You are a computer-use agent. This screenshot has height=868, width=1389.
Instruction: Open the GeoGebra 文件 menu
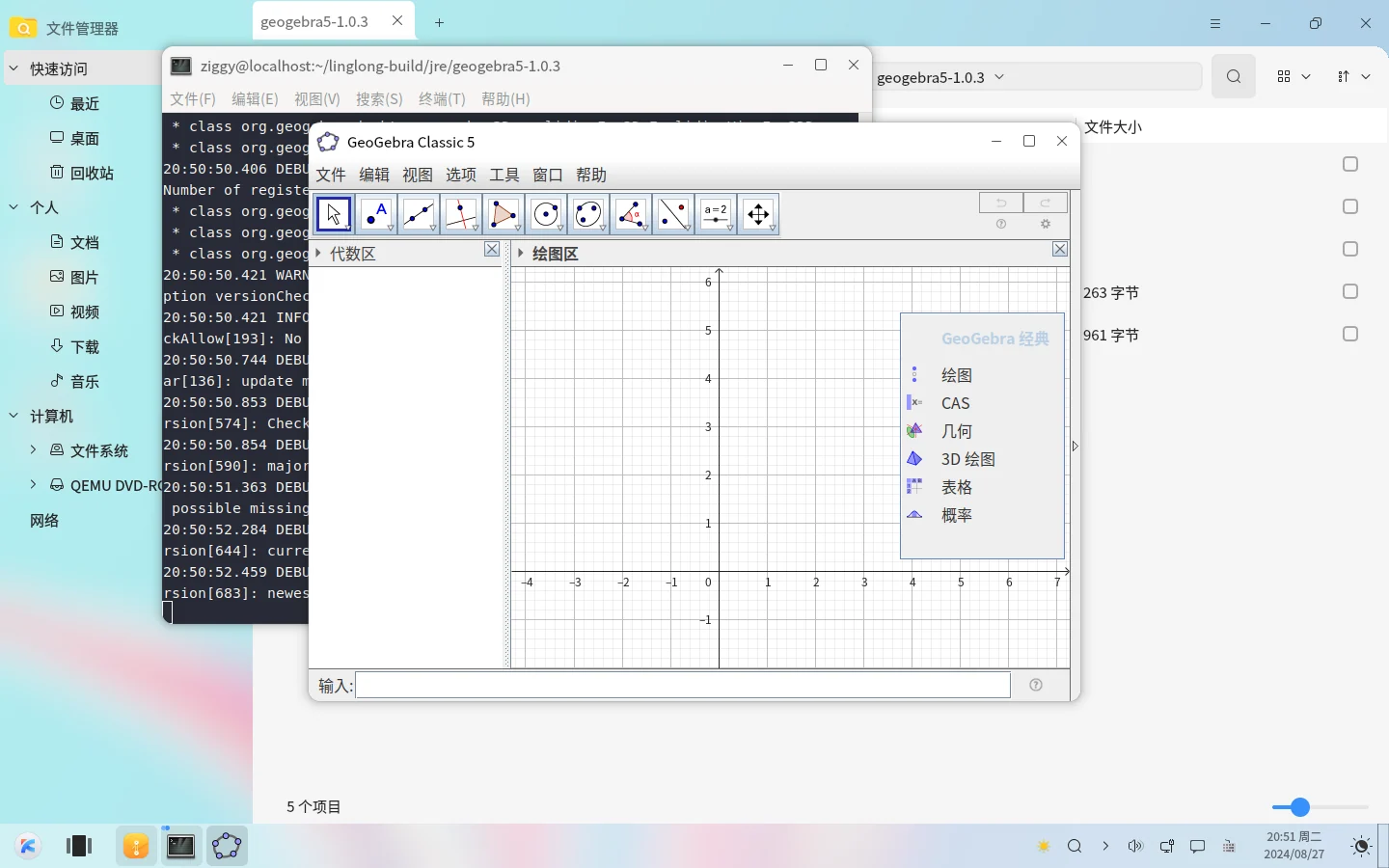tap(331, 175)
